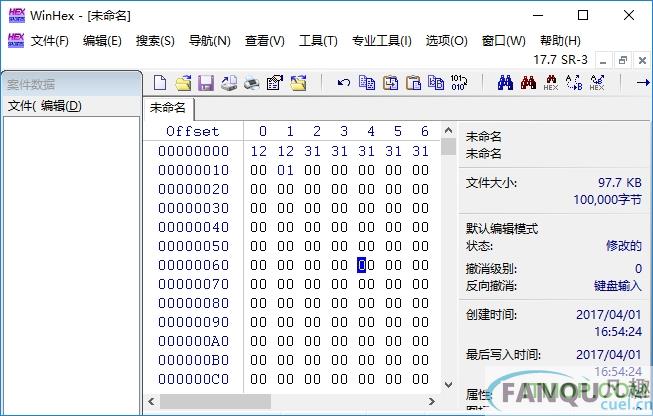Open the 帮助(H) menu
Screen dimensions: 653x416
coord(560,41)
